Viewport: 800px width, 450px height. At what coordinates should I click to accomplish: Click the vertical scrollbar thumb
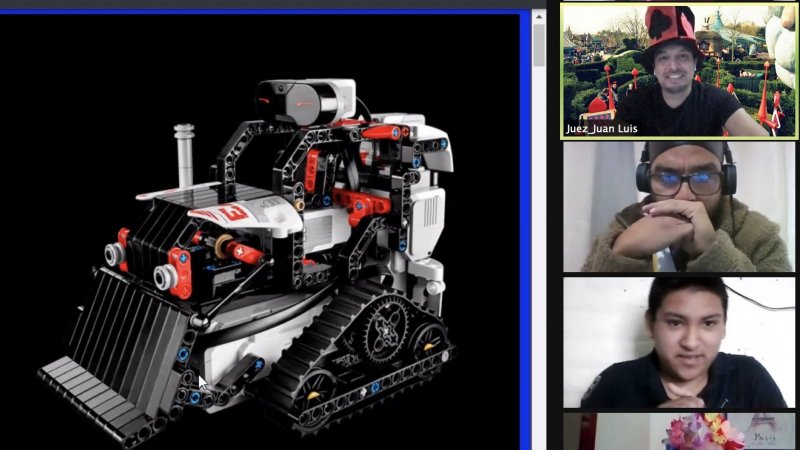[539, 45]
